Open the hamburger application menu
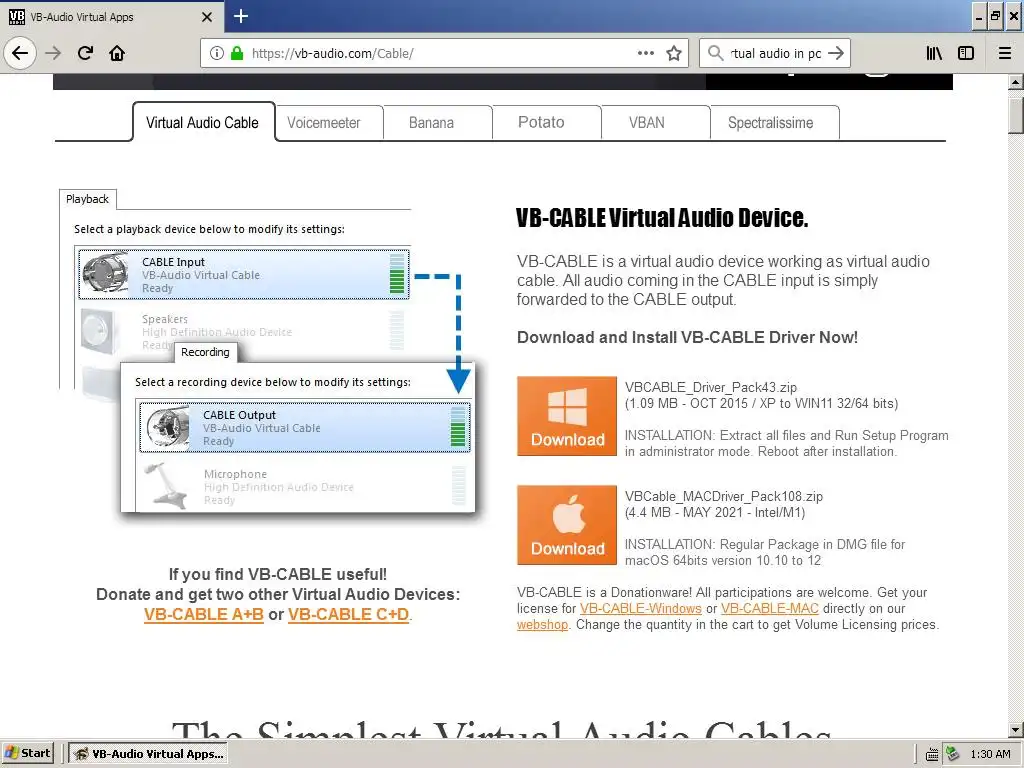 pyautogui.click(x=1005, y=53)
